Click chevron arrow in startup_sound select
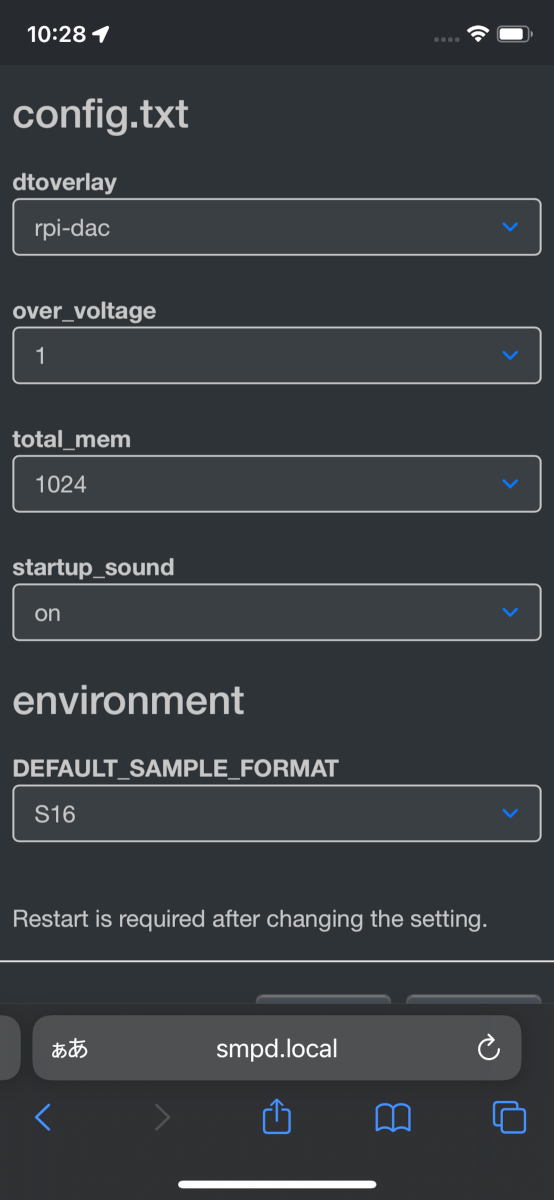Image resolution: width=554 pixels, height=1200 pixels. [510, 612]
